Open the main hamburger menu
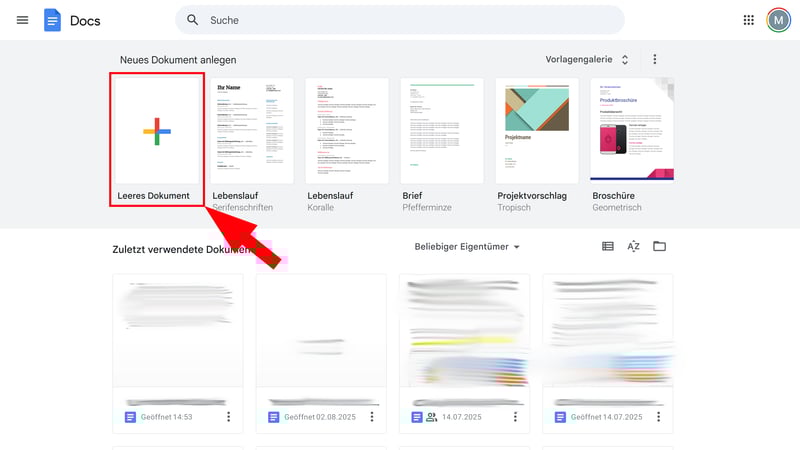This screenshot has width=800, height=450. [22, 20]
